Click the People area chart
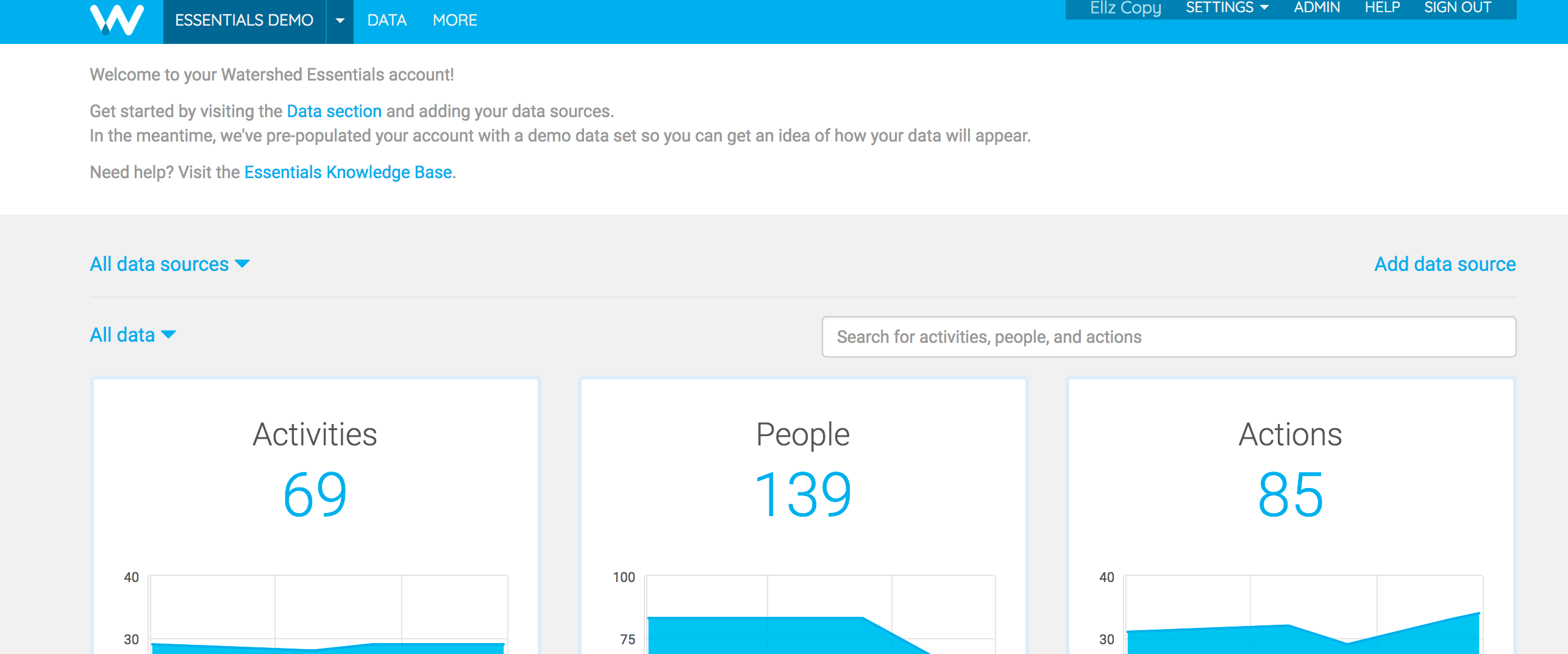This screenshot has height=654, width=1568. (x=820, y=614)
